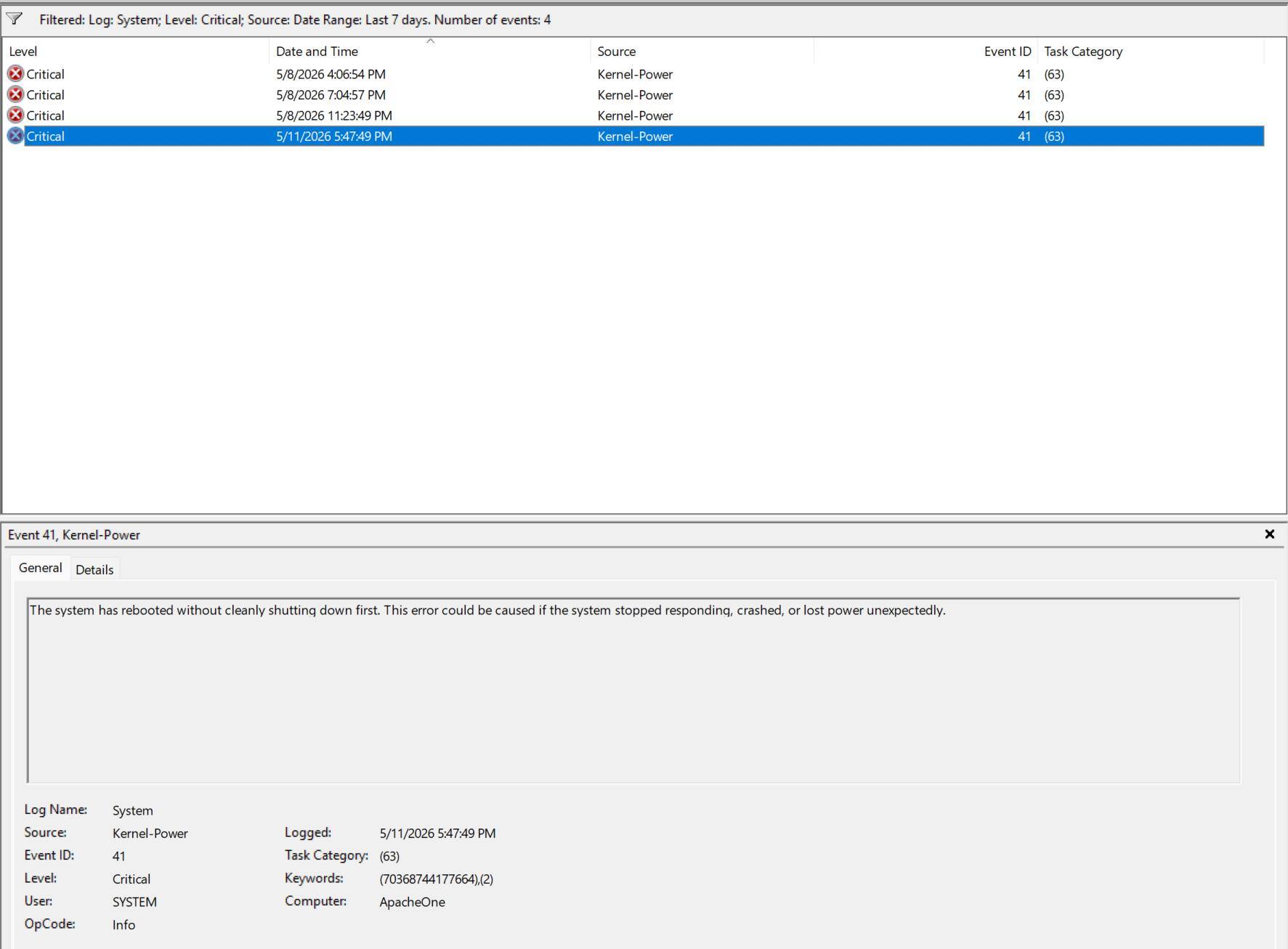Image resolution: width=1288 pixels, height=949 pixels.
Task: Sort by Source column header
Action: click(x=702, y=52)
